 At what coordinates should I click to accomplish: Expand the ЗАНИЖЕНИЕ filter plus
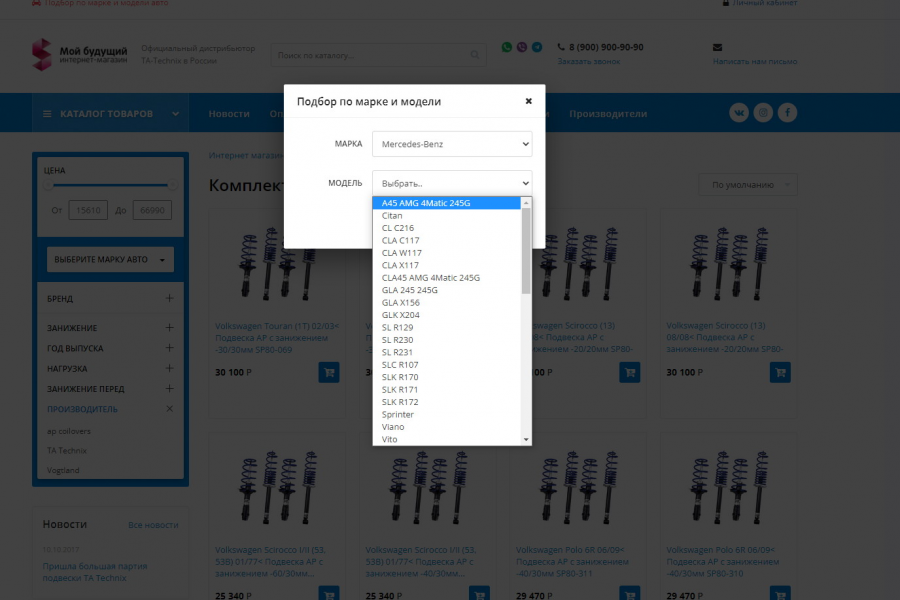click(169, 328)
